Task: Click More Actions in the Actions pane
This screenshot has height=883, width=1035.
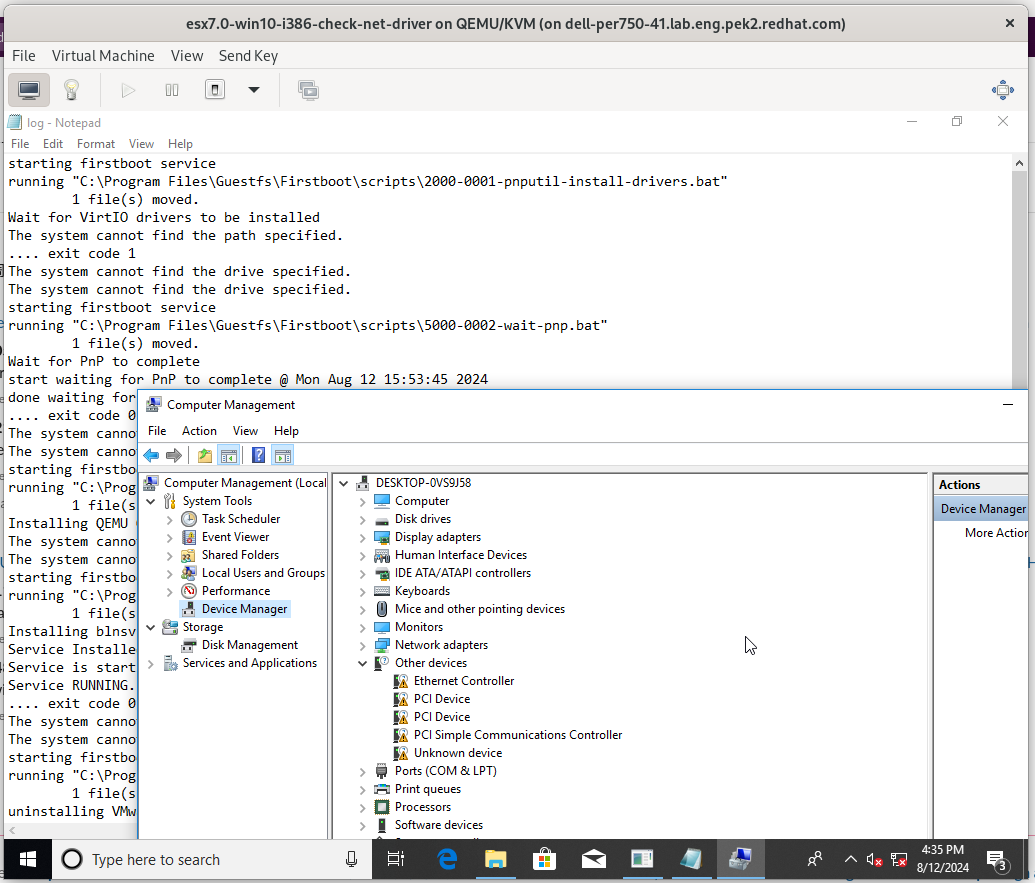Action: 995,533
